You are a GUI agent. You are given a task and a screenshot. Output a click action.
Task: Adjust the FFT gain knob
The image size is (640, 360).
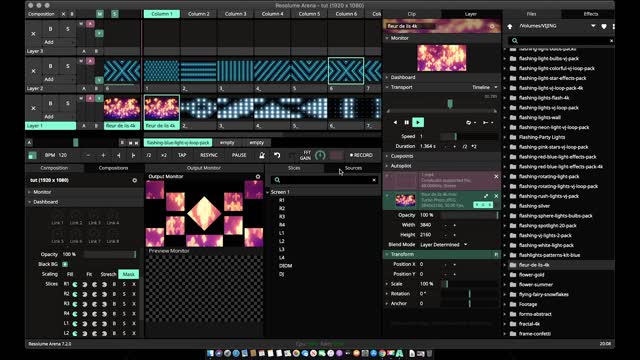click(320, 155)
